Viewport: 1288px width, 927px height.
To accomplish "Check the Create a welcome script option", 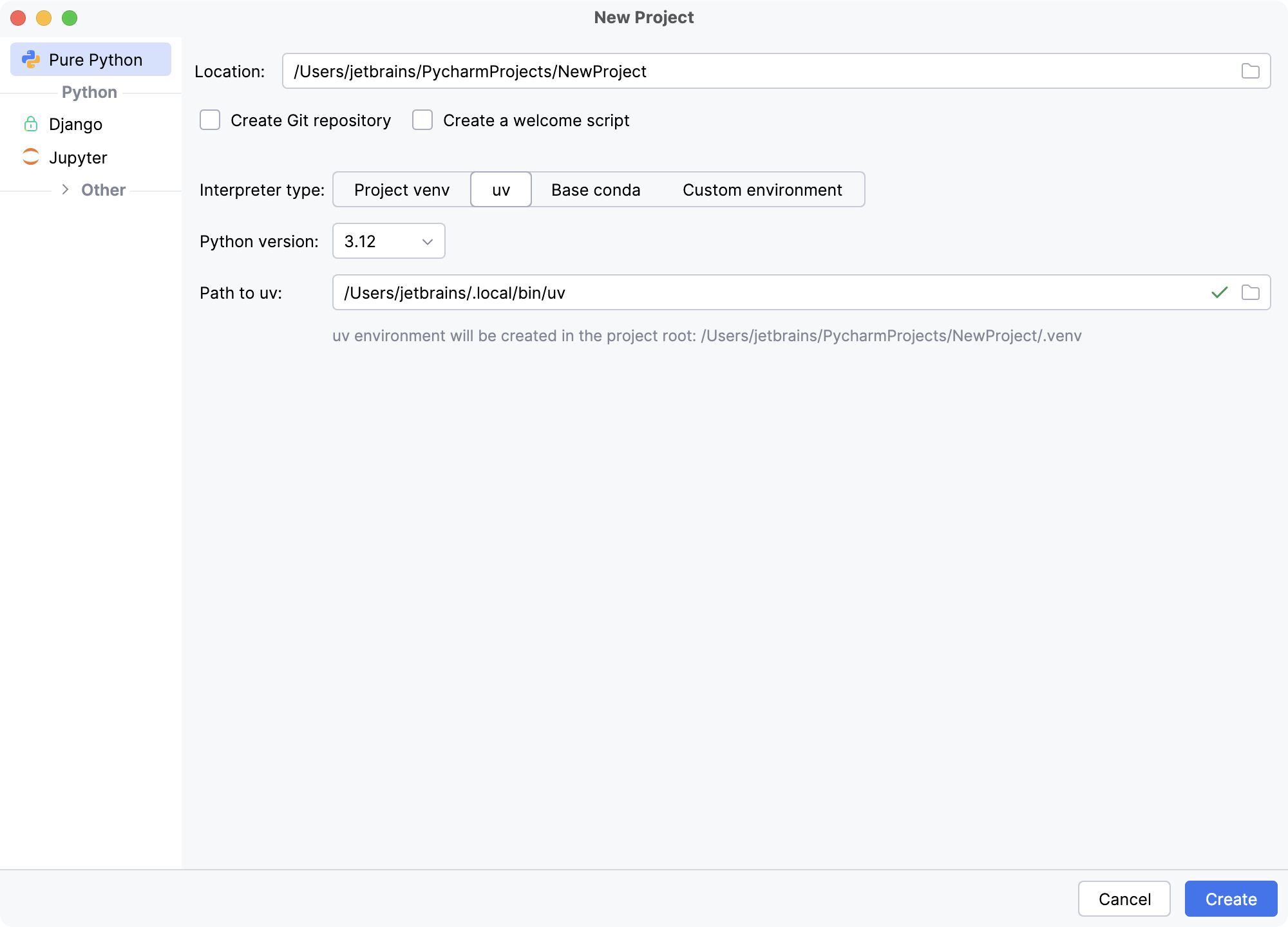I will 422,120.
